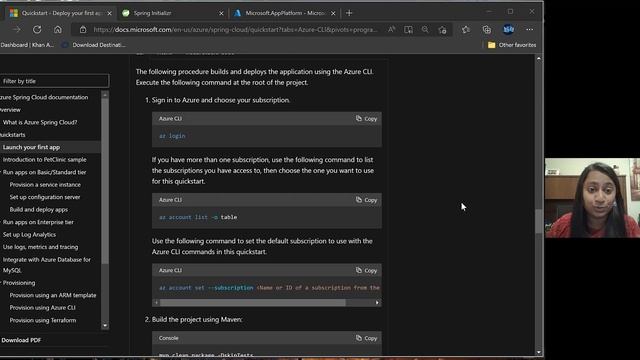Image resolution: width=640 pixels, height=360 pixels.
Task: Click code block horizontal scrollbar thumb
Action: [253, 302]
